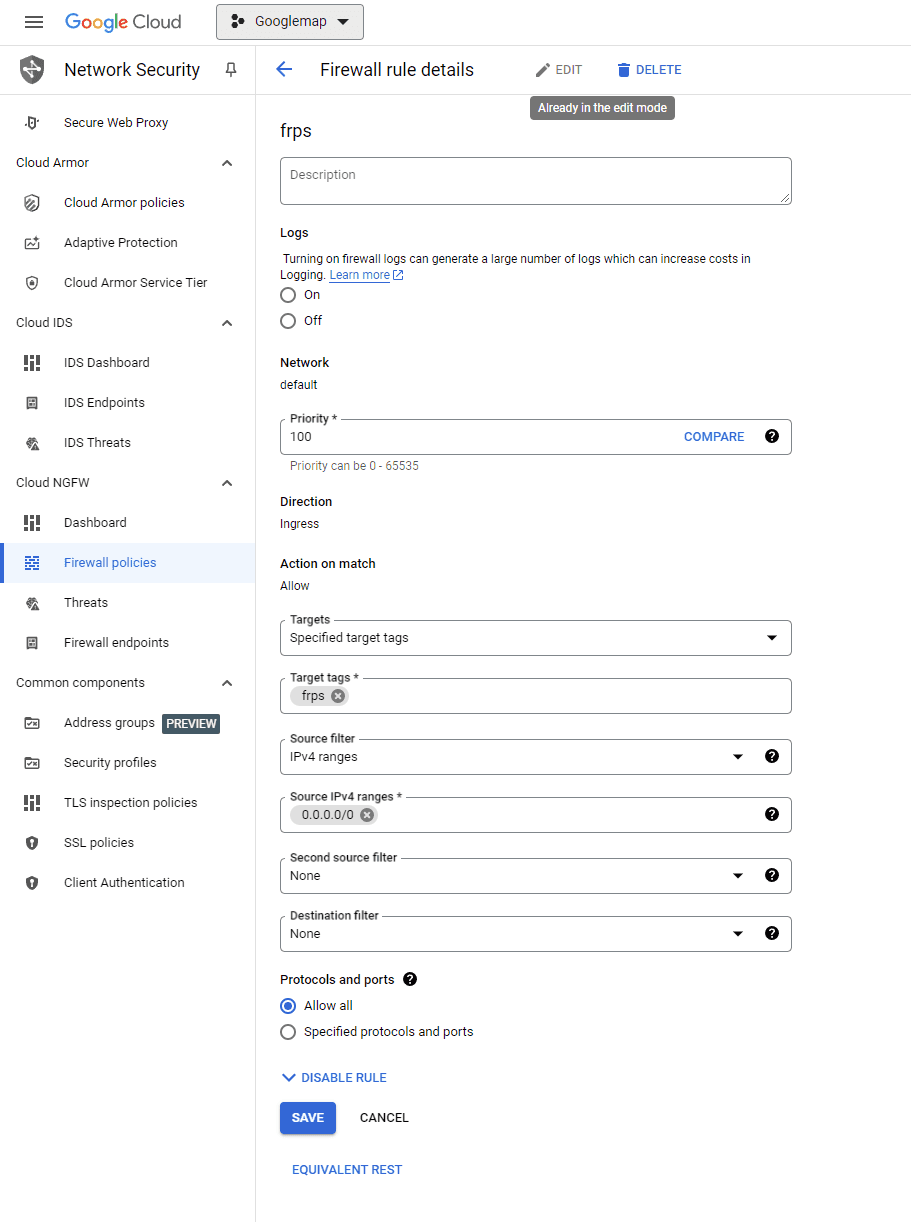Click inside the Description field
The image size is (911, 1222).
point(535,182)
